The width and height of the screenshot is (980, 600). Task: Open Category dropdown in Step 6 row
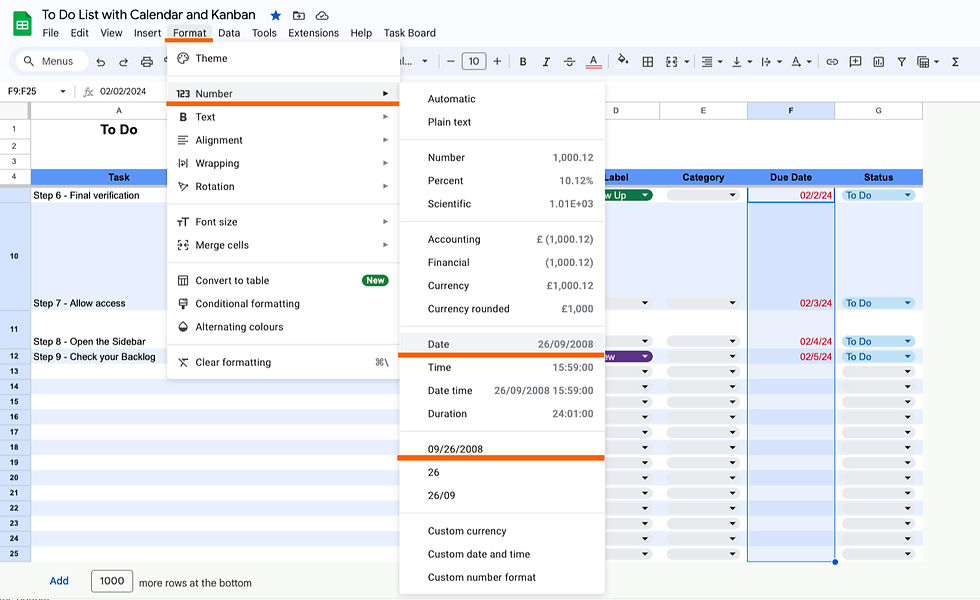coord(732,196)
